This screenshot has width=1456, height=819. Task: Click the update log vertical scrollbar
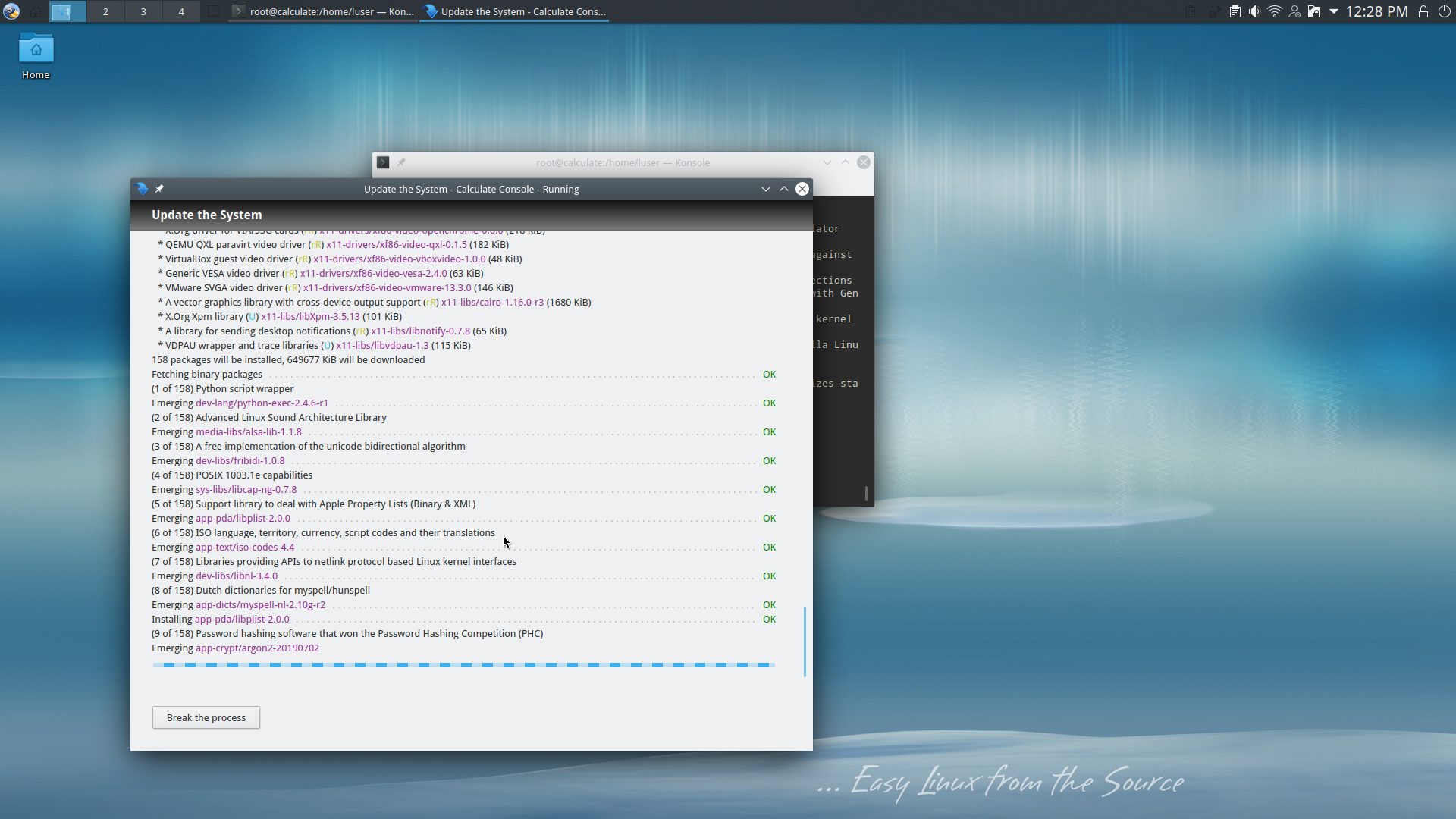pos(805,641)
